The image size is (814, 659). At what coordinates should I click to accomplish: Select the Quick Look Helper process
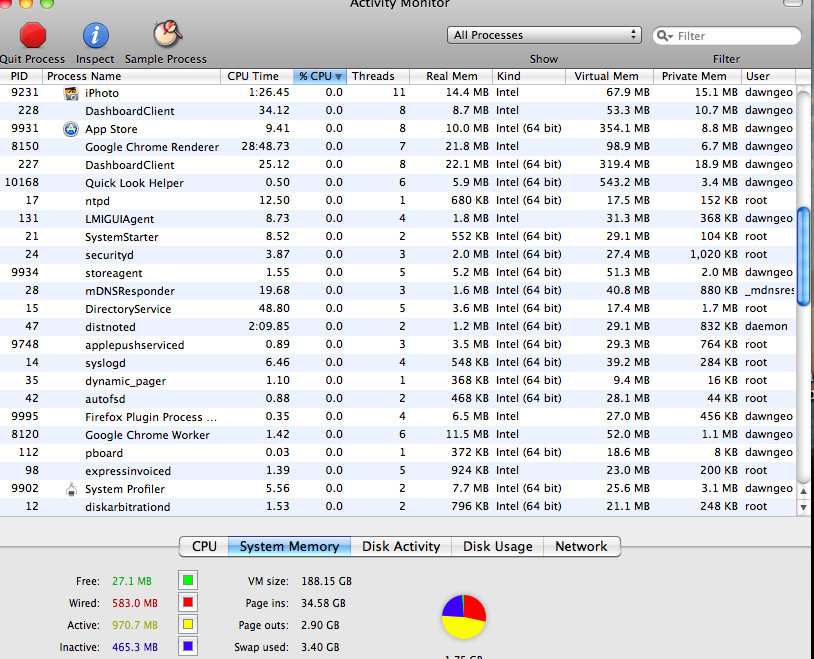(x=398, y=183)
